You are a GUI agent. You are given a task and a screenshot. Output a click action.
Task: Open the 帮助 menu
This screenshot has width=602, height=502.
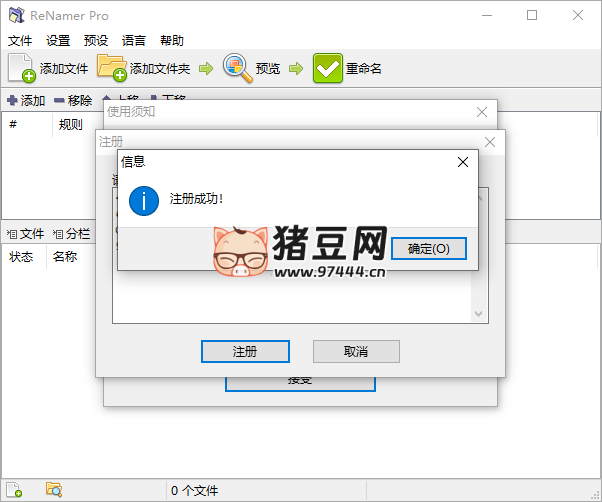(172, 40)
